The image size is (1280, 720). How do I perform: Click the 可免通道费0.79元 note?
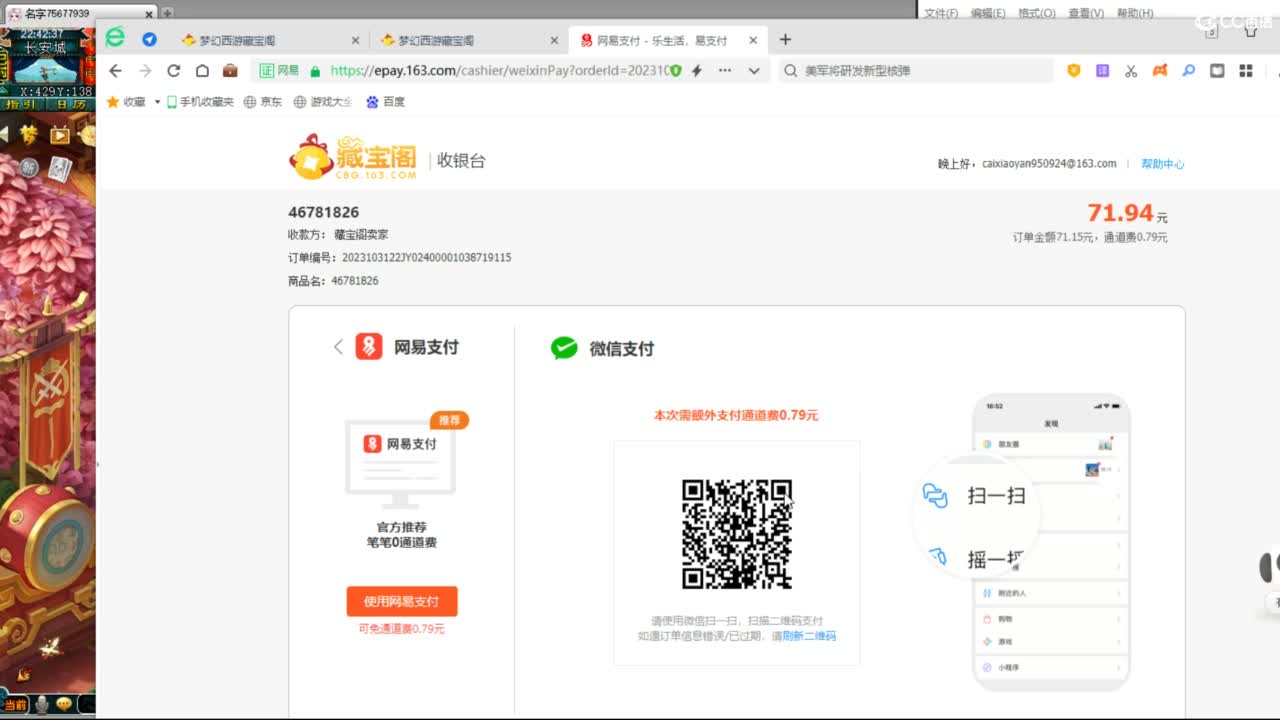click(402, 629)
